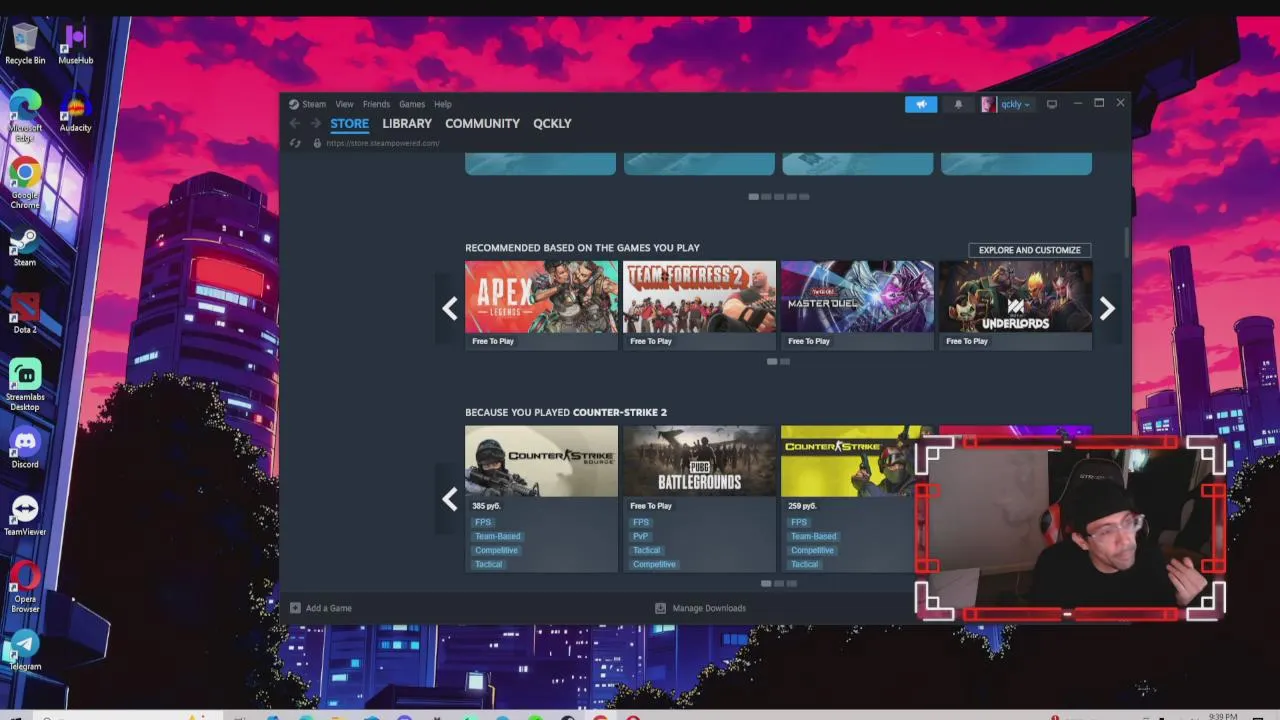Click Explore and Customize button
Viewport: 1280px width, 720px height.
(x=1030, y=250)
